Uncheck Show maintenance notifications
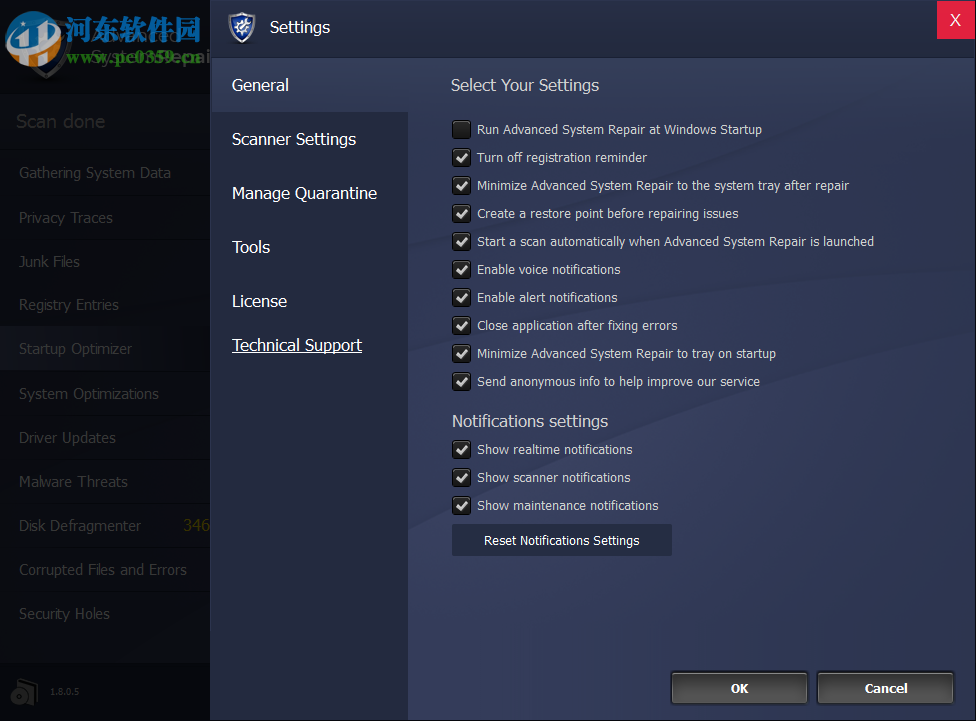 click(461, 505)
